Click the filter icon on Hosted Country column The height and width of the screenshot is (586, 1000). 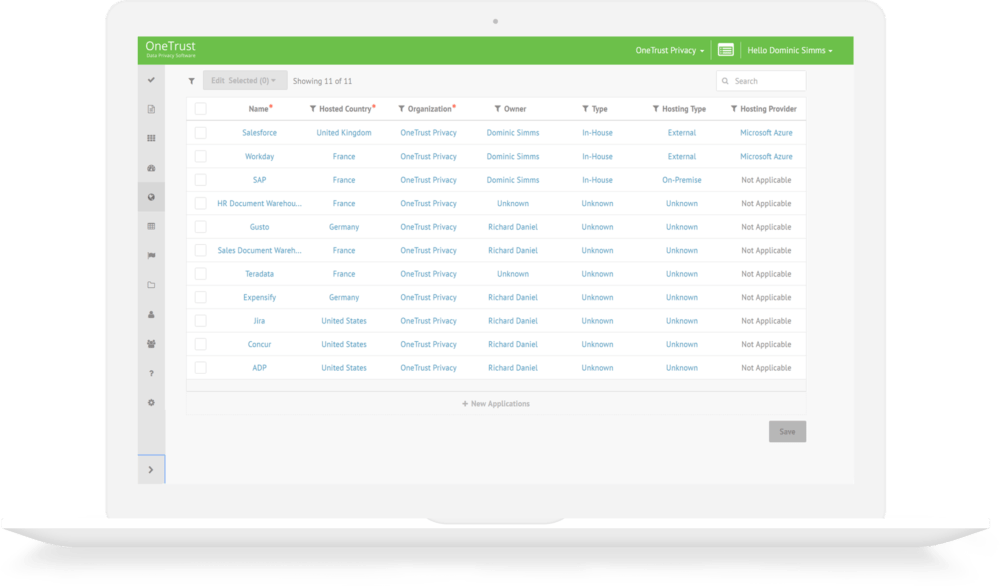(312, 109)
